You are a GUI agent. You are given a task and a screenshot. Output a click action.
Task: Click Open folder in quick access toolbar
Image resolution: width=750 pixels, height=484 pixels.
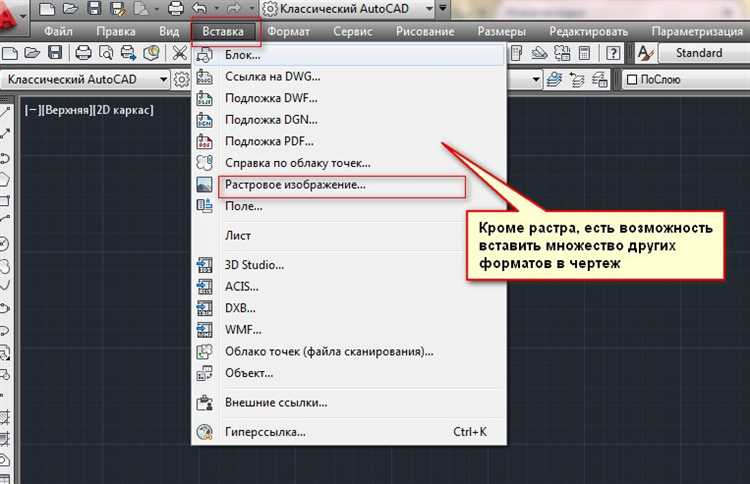(70, 8)
